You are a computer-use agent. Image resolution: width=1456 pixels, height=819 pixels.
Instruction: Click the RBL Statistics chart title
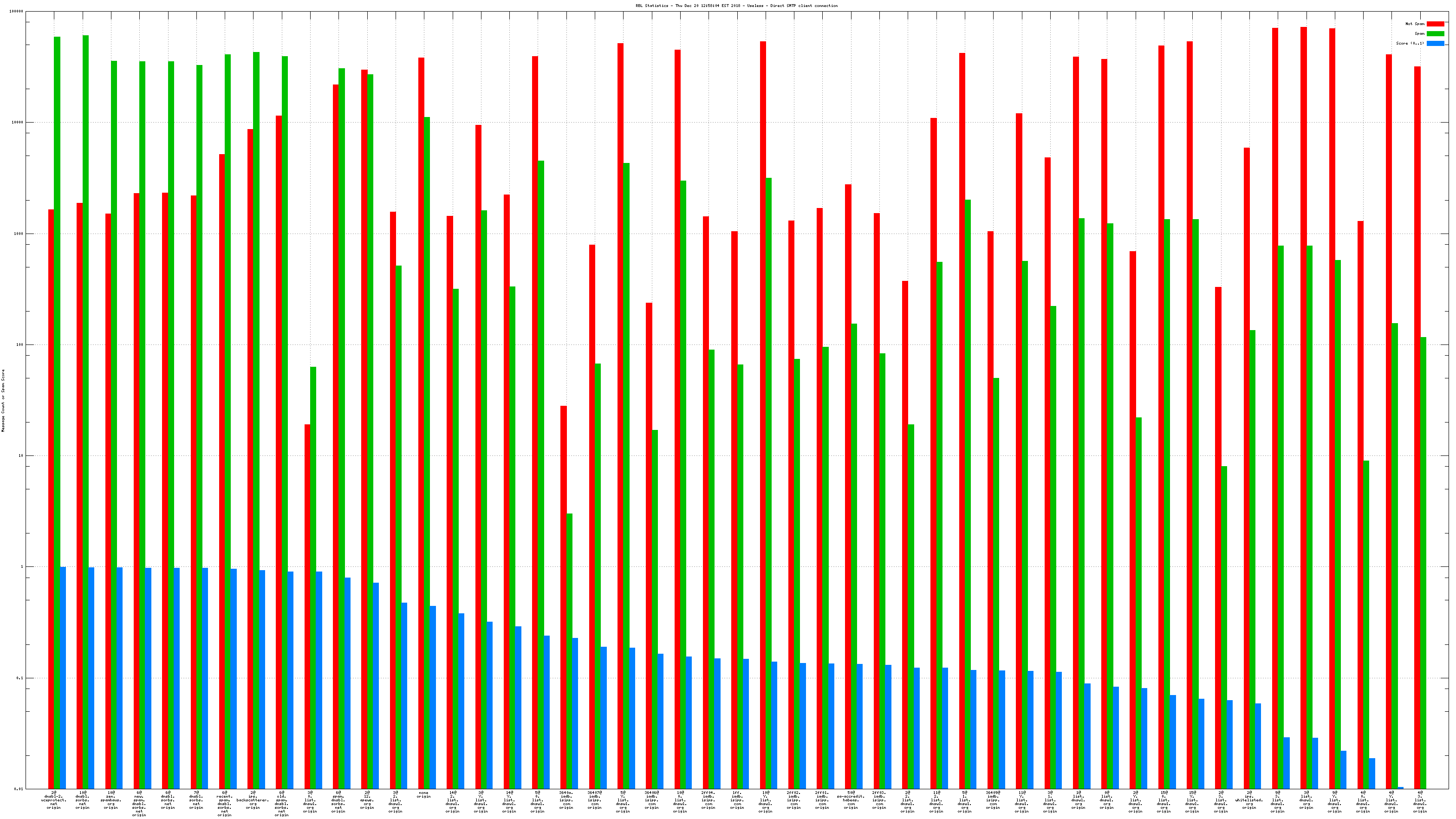[736, 6]
